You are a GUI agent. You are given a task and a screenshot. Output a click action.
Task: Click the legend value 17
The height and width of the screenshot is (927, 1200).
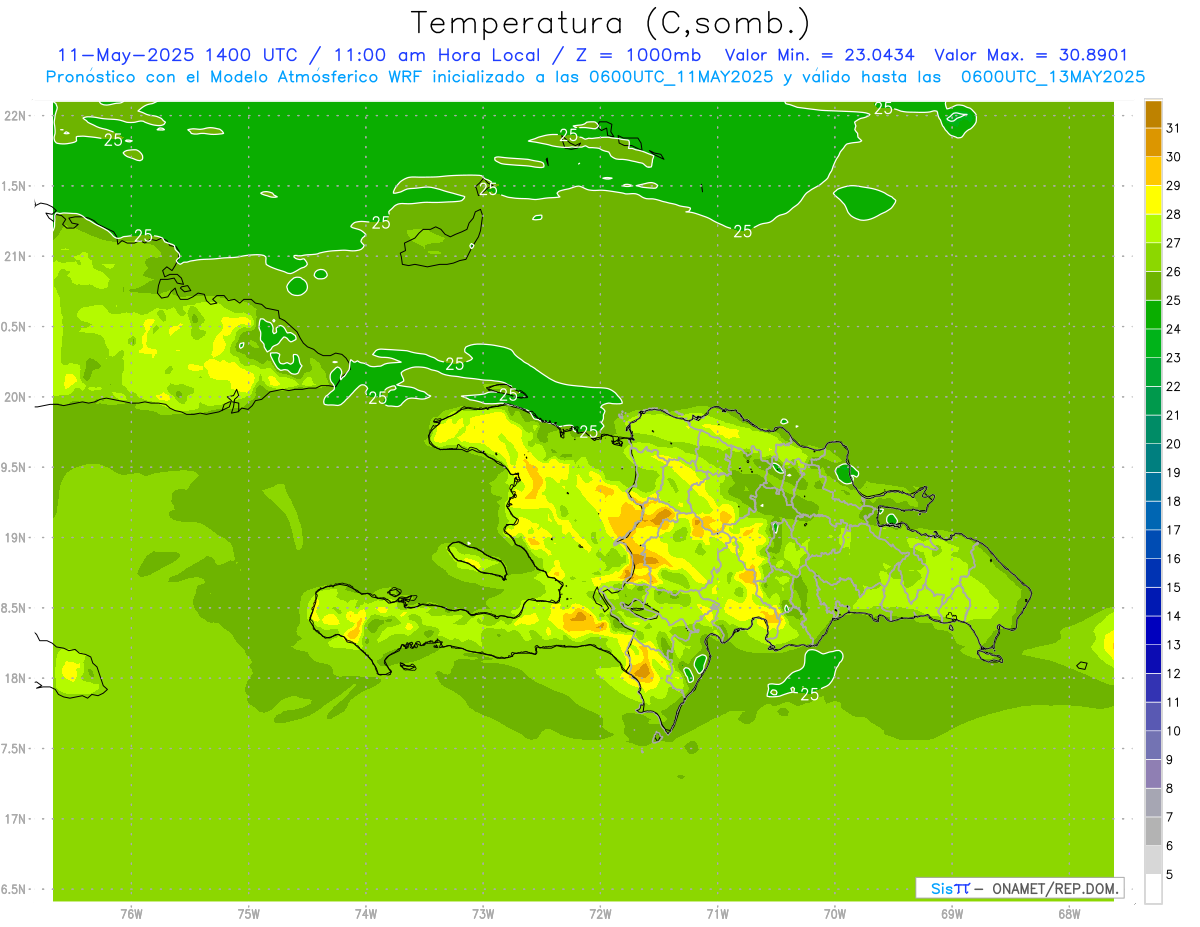(1174, 530)
